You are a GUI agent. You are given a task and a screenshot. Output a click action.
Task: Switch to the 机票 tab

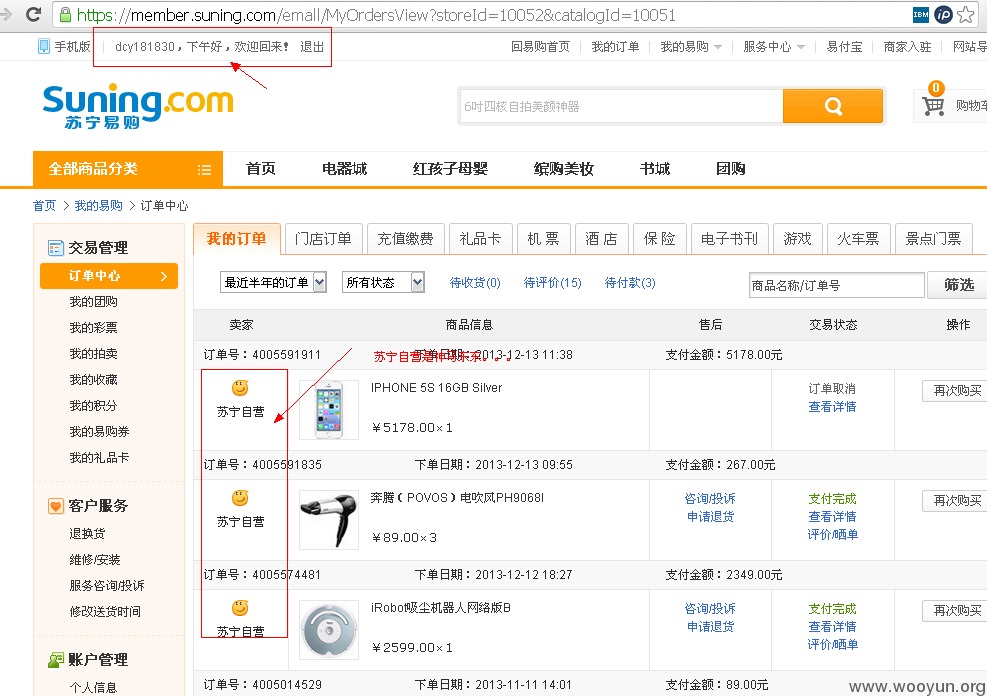[x=543, y=239]
